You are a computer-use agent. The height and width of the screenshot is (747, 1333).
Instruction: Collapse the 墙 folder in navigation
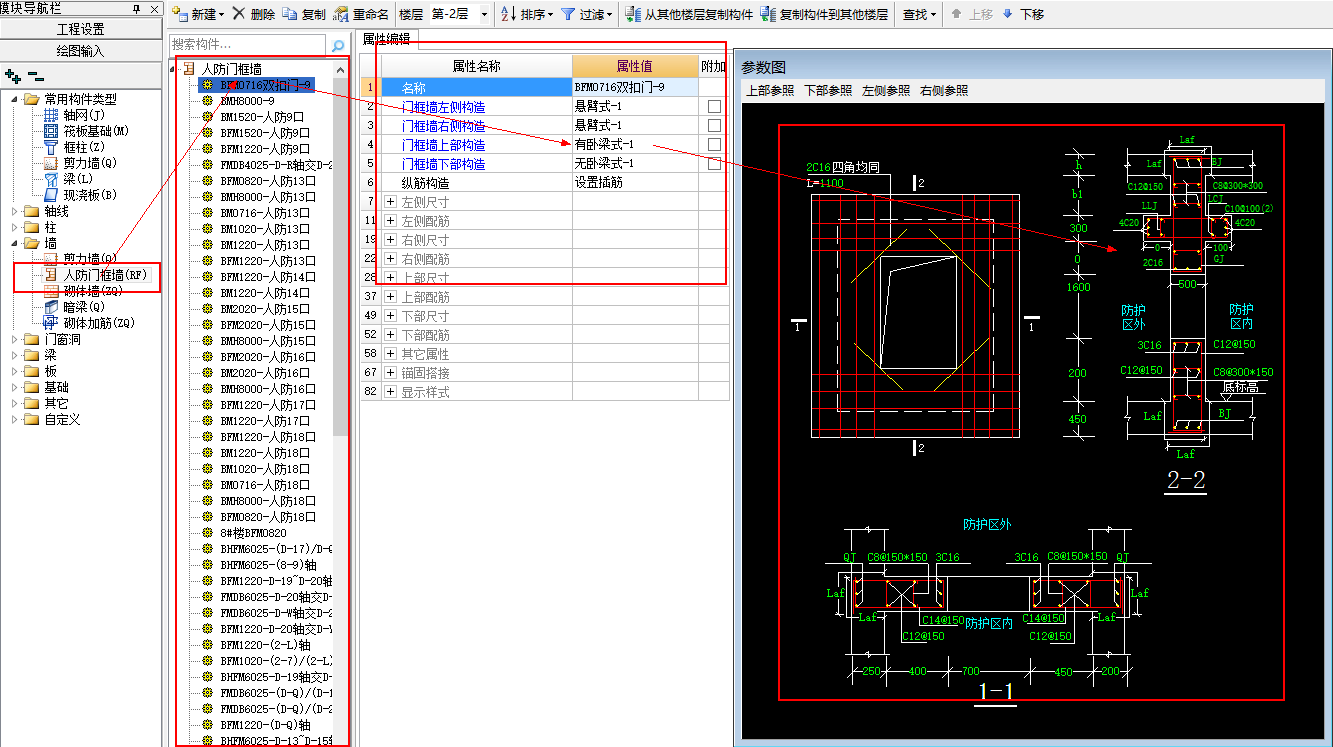click(15, 243)
